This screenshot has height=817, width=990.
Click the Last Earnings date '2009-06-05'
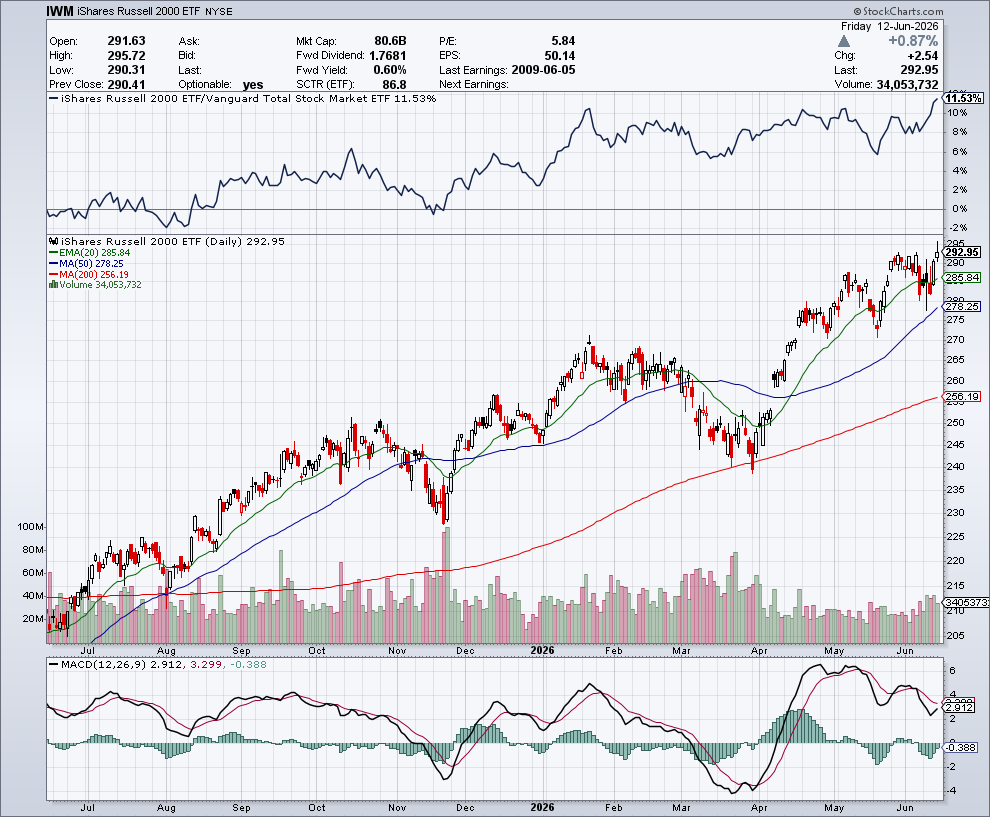click(x=543, y=70)
